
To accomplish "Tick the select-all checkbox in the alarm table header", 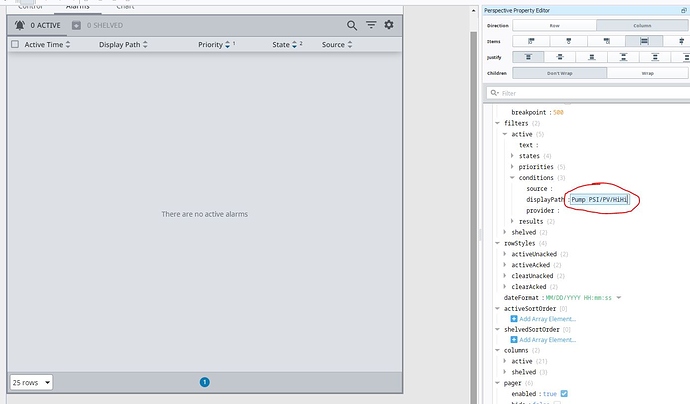I will click(x=15, y=44).
